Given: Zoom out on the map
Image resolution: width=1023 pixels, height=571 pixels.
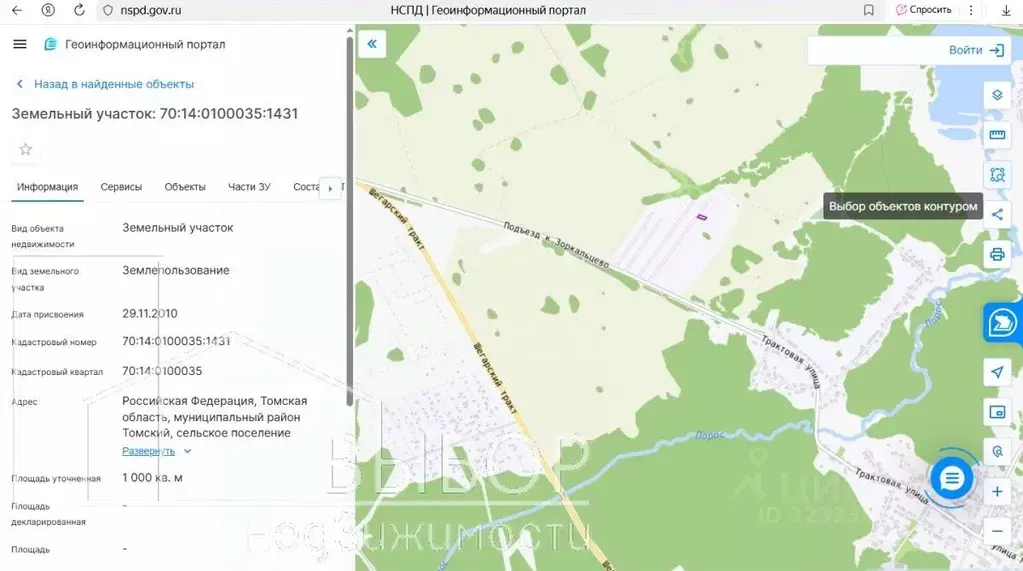Looking at the screenshot, I should point(996,531).
